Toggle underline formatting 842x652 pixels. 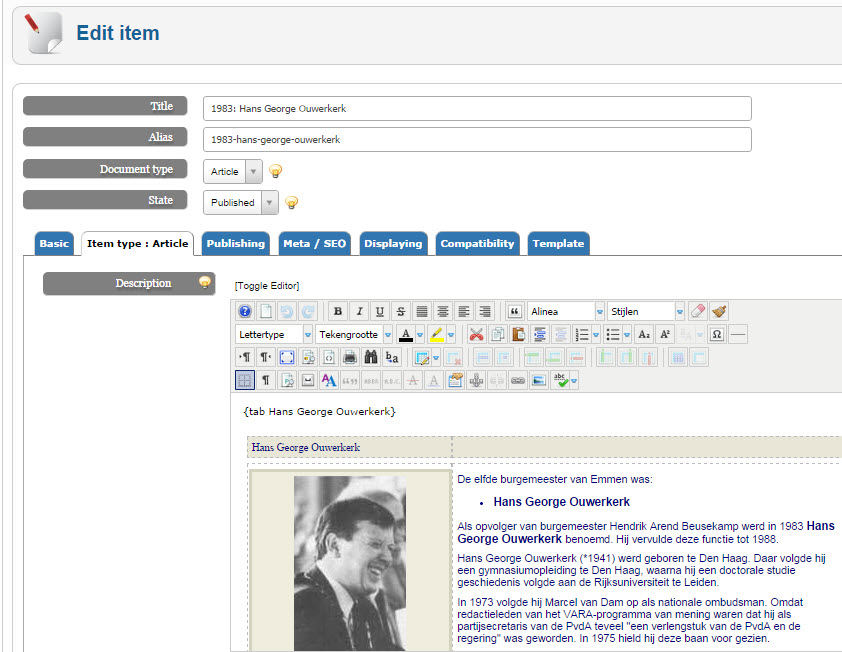tap(380, 311)
